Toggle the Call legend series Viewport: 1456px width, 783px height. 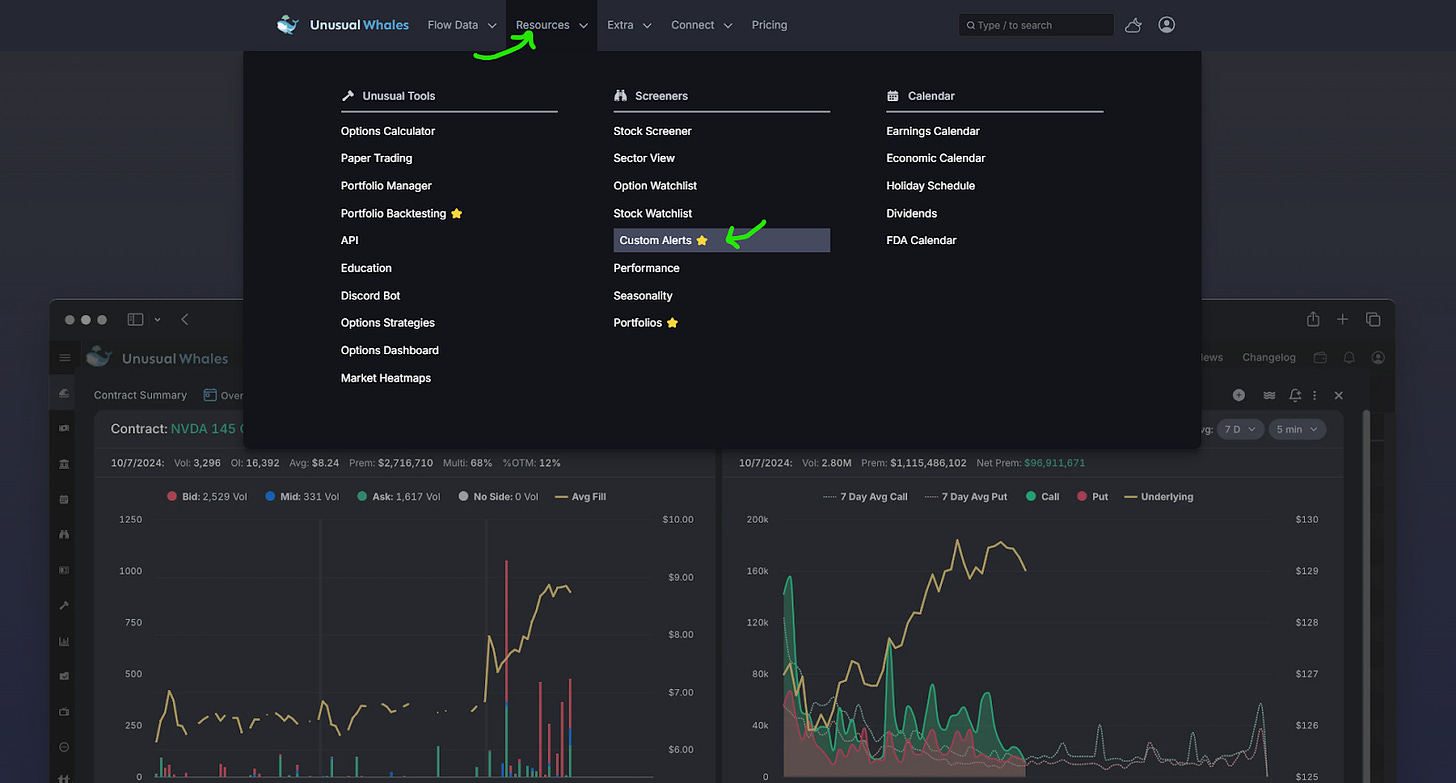coord(1042,496)
